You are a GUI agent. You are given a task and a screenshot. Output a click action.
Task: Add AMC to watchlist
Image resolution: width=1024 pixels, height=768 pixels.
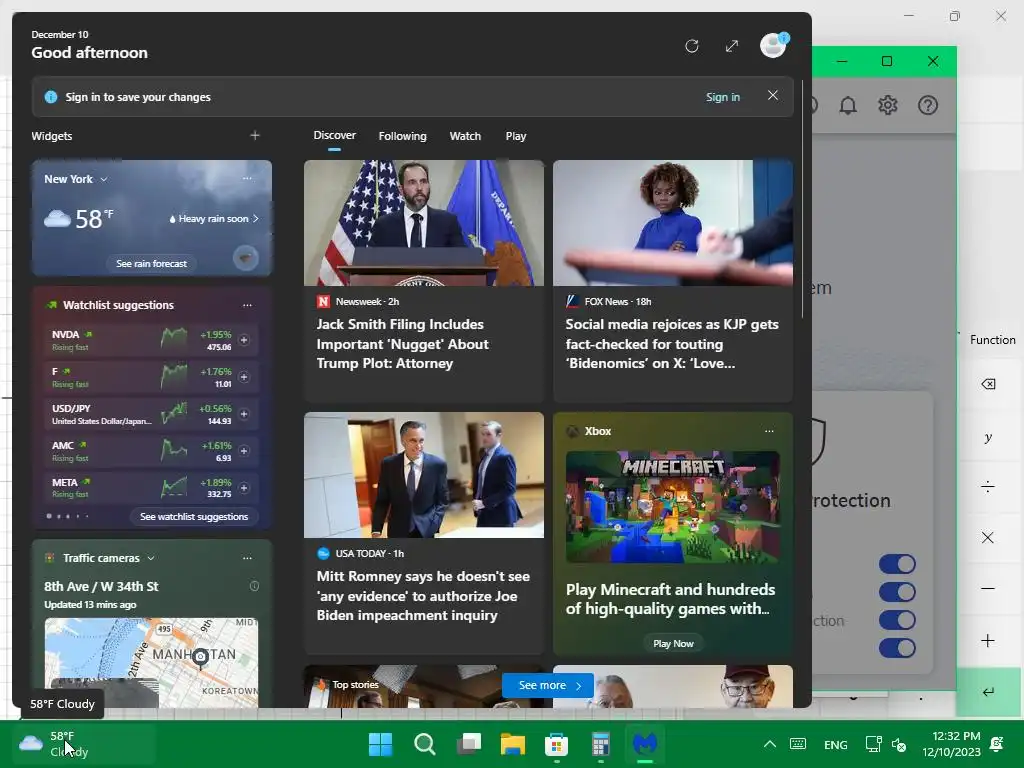[244, 451]
